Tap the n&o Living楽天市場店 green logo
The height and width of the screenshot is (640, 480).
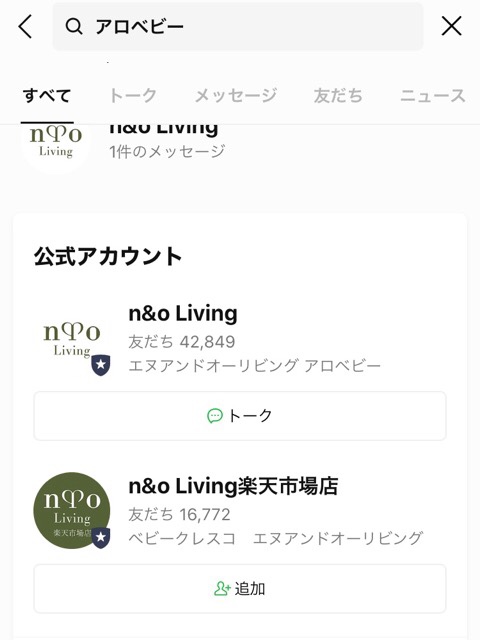click(x=72, y=511)
